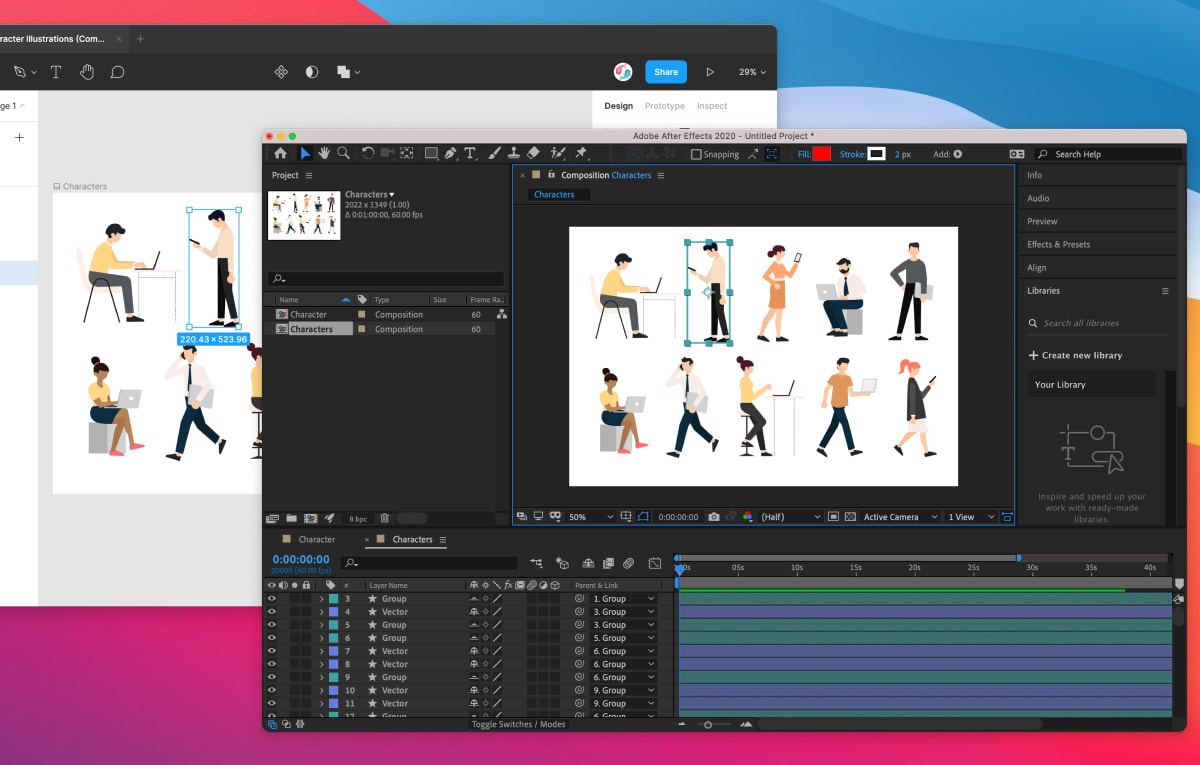Switch to the Prototype tab in Figma

[x=665, y=106]
